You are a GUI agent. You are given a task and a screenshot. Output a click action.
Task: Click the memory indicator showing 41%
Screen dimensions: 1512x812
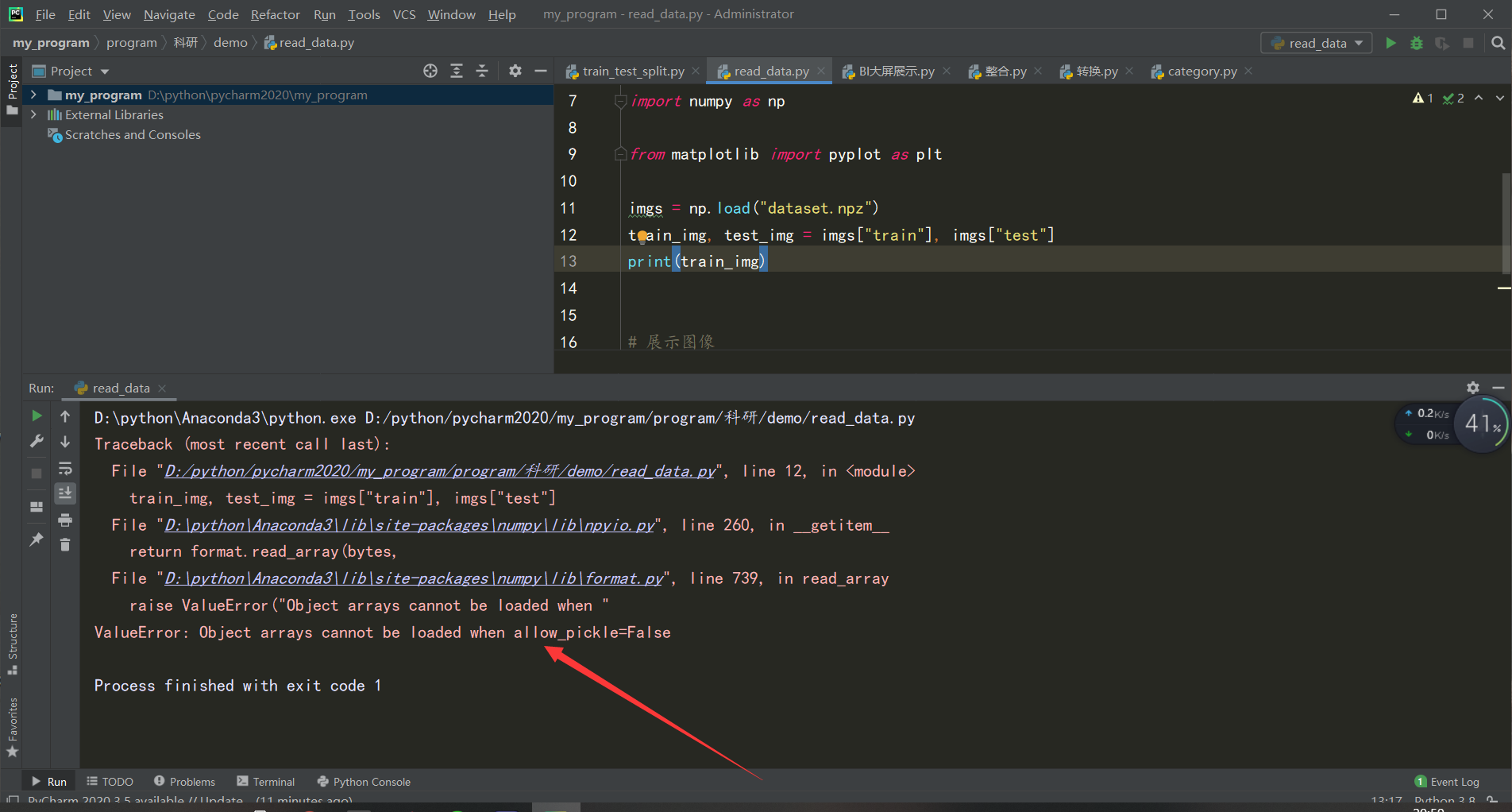[x=1480, y=423]
